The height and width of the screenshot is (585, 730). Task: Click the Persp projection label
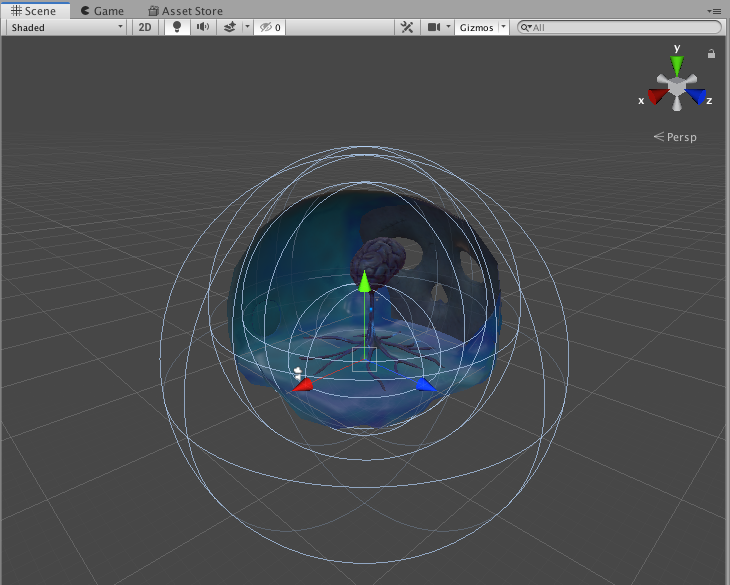pos(680,137)
